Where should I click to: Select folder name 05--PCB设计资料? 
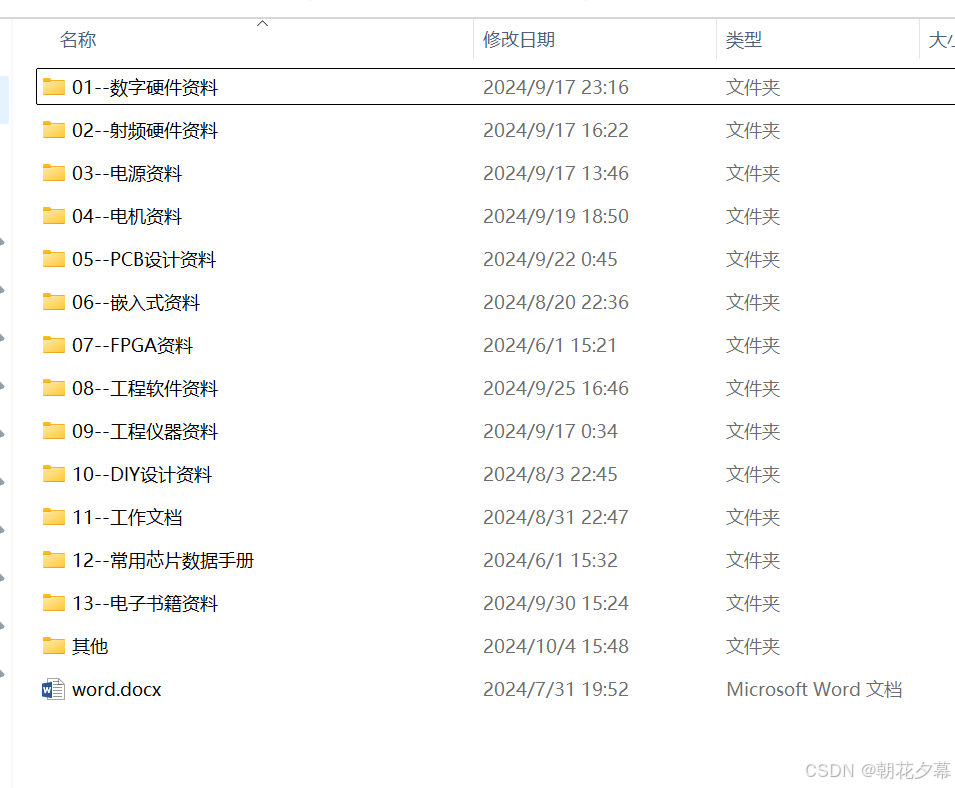click(x=144, y=259)
